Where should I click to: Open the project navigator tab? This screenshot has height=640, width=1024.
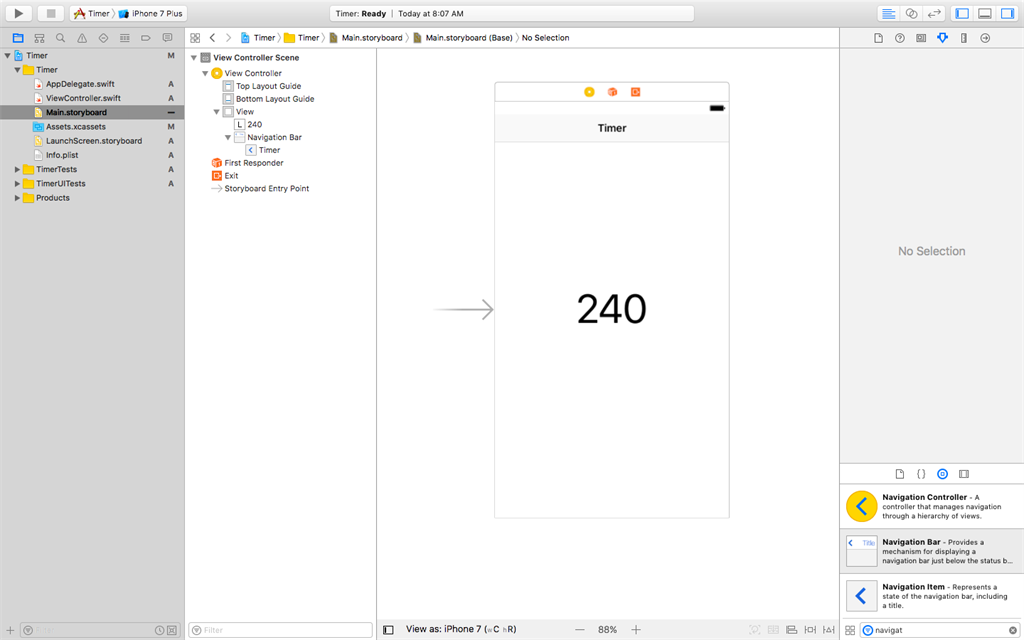18,38
